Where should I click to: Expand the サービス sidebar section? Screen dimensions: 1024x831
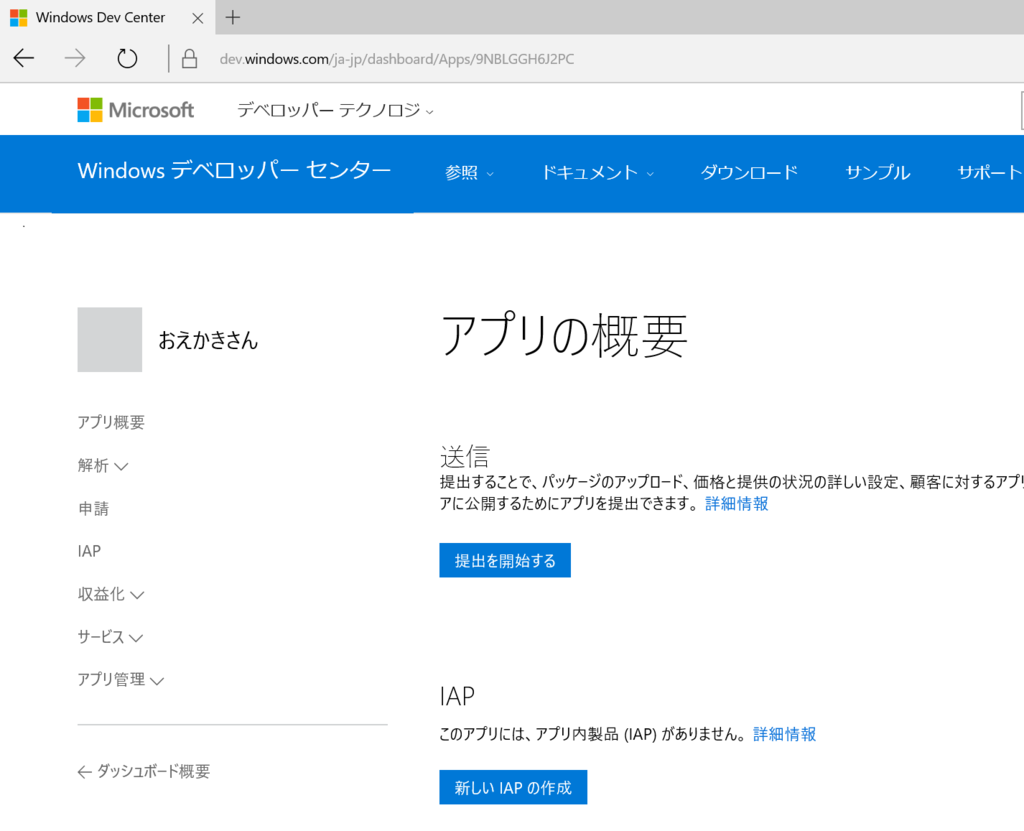point(110,637)
